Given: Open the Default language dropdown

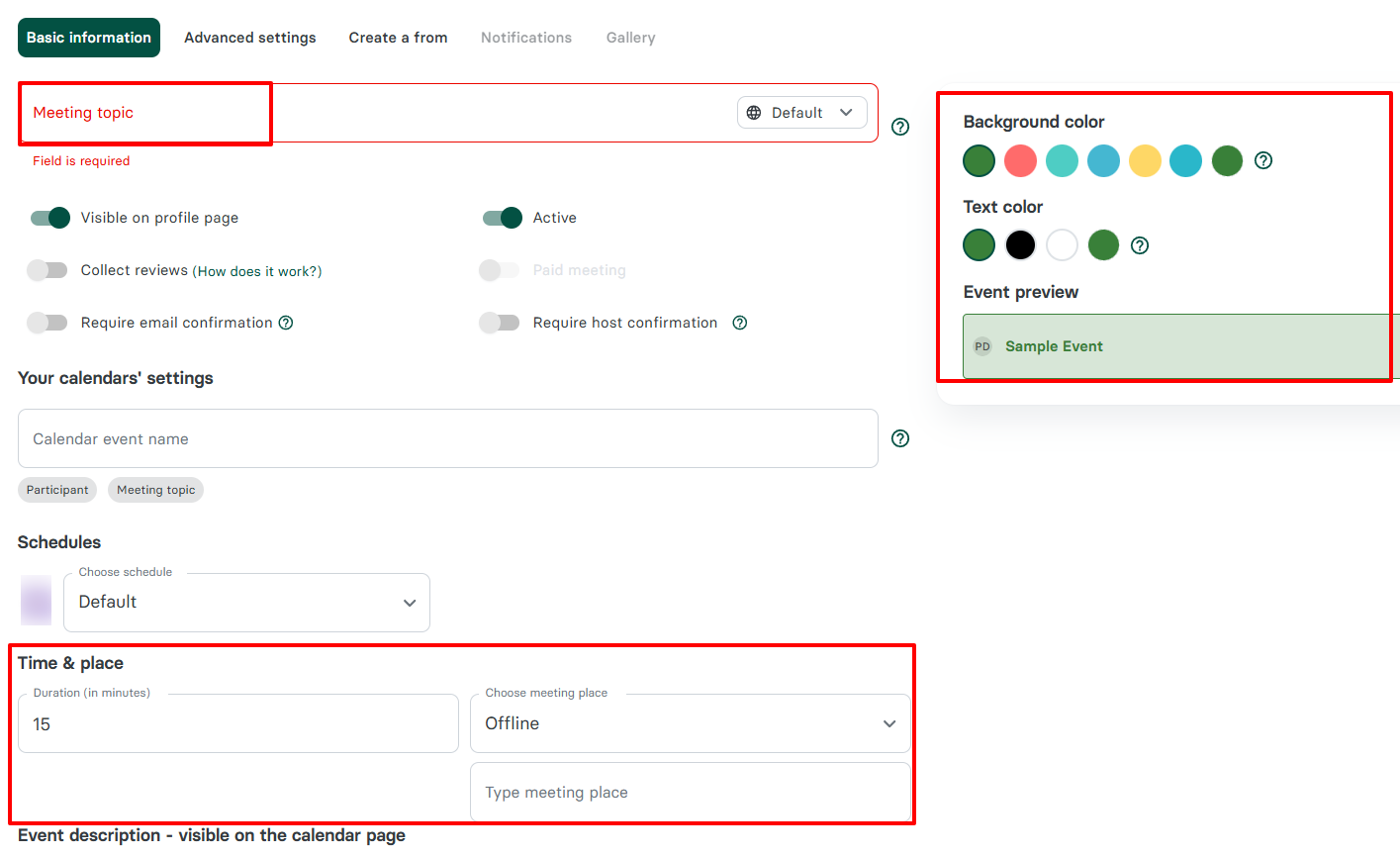Looking at the screenshot, I should pyautogui.click(x=801, y=113).
